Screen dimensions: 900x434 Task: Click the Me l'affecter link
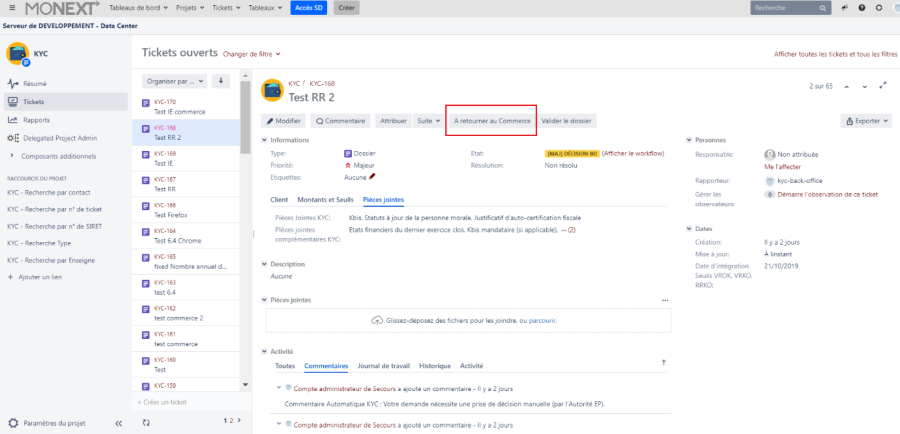[783, 167]
